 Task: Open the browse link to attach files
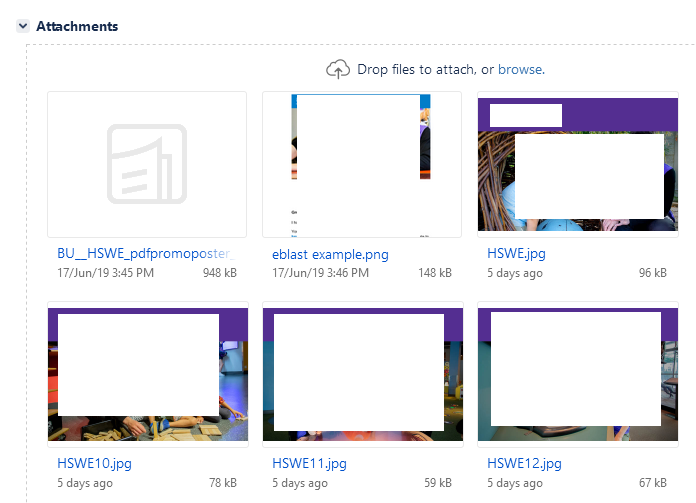click(x=521, y=70)
